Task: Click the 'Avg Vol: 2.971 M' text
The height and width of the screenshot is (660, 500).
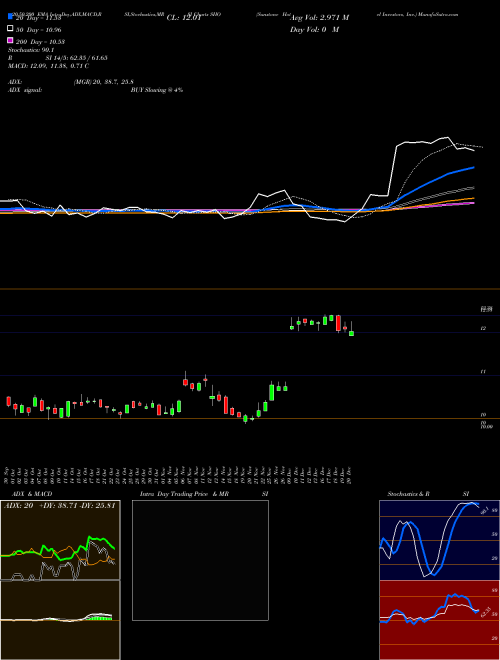Action: pos(319,18)
